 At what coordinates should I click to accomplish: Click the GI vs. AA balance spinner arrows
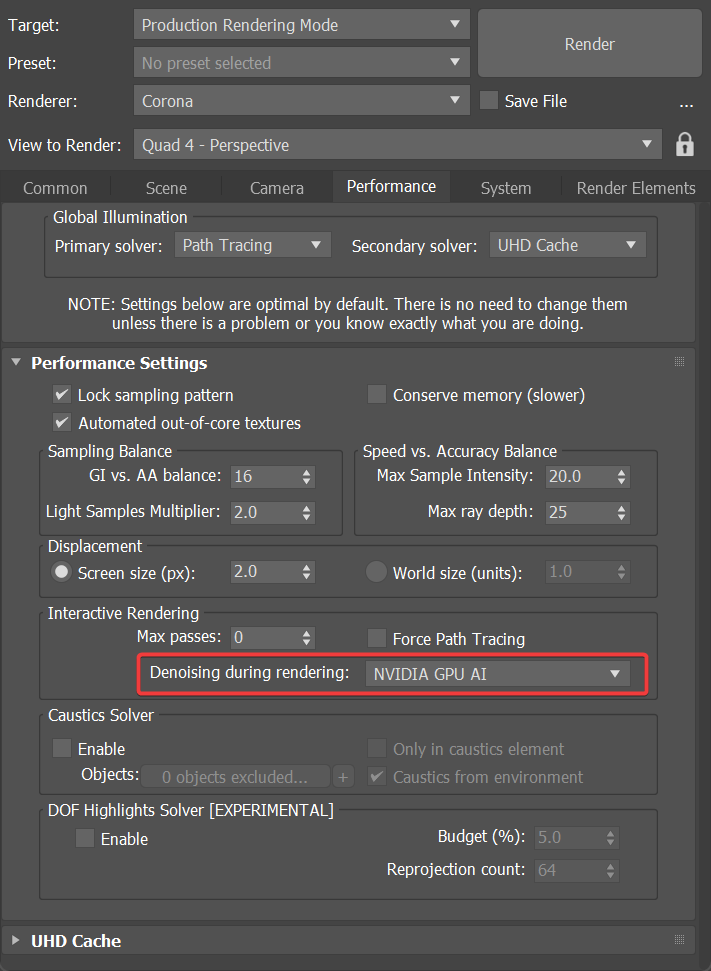pyautogui.click(x=307, y=476)
